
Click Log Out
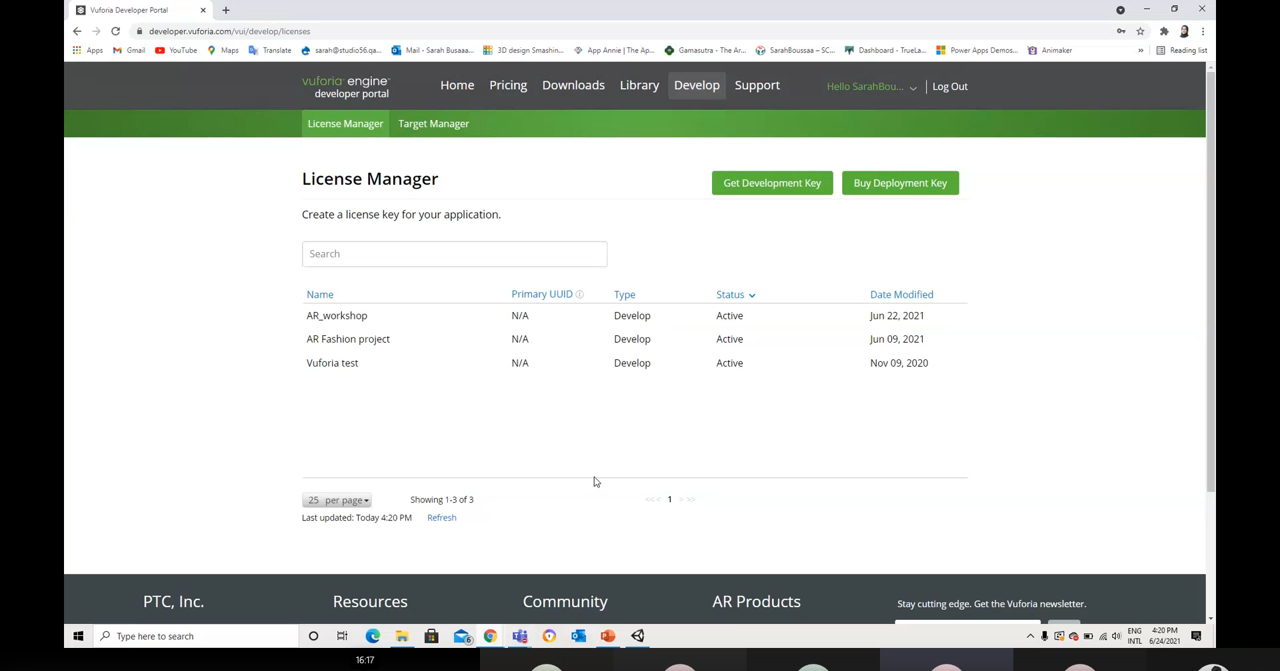[950, 86]
